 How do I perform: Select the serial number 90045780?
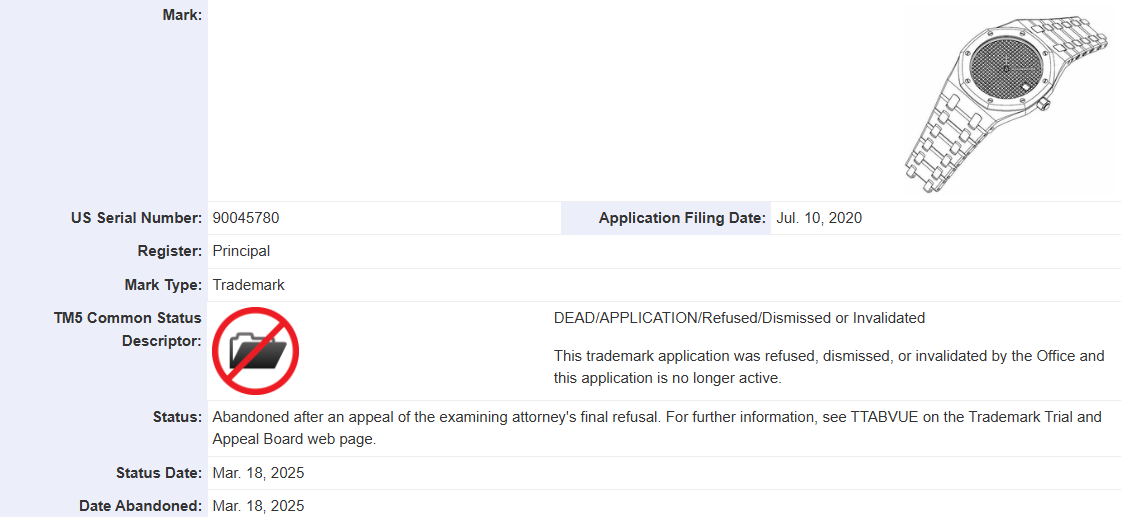point(246,219)
